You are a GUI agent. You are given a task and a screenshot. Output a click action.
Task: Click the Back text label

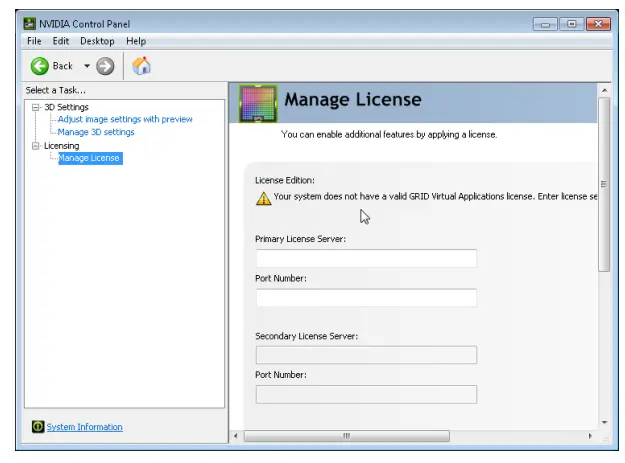tap(63, 66)
